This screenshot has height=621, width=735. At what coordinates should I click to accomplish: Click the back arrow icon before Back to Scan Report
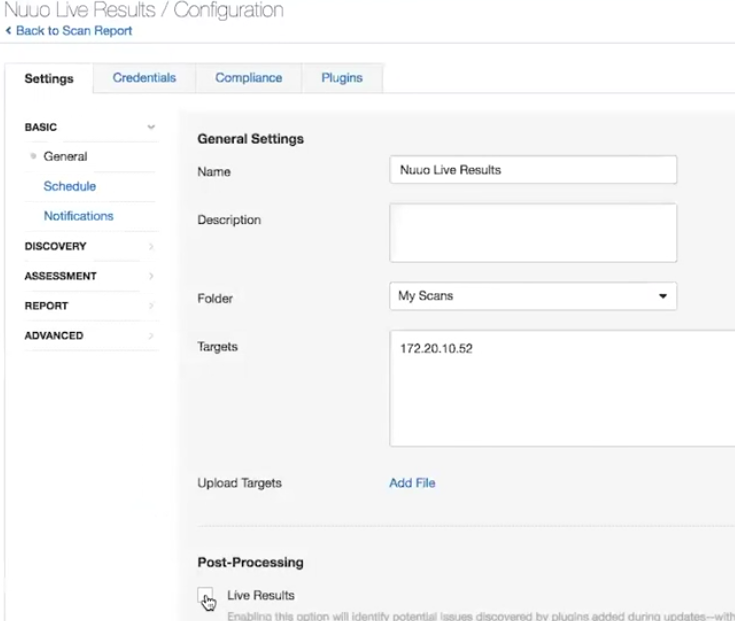pos(8,31)
